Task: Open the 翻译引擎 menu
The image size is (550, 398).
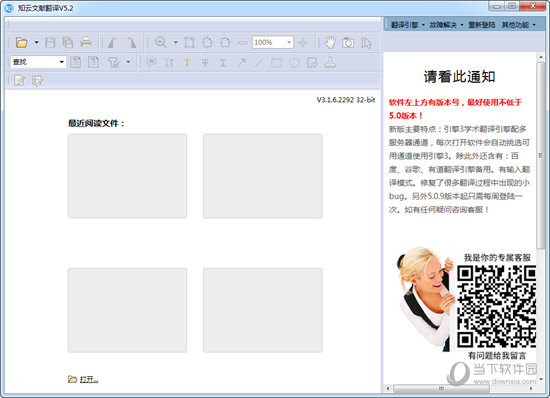Action: coord(407,25)
